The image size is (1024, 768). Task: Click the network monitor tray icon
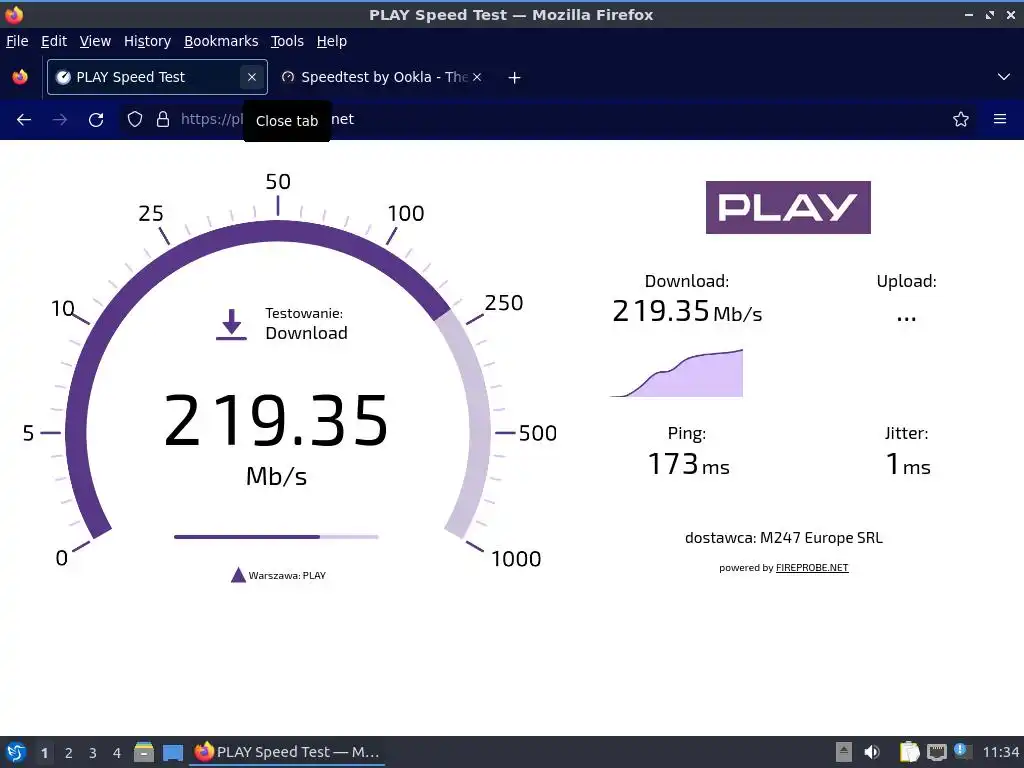click(936, 752)
